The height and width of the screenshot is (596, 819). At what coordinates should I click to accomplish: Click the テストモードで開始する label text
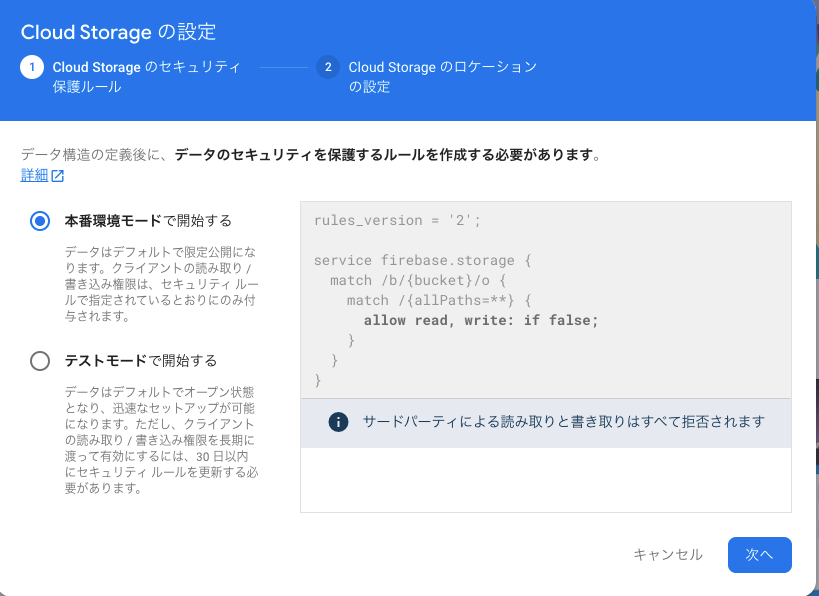[141, 361]
